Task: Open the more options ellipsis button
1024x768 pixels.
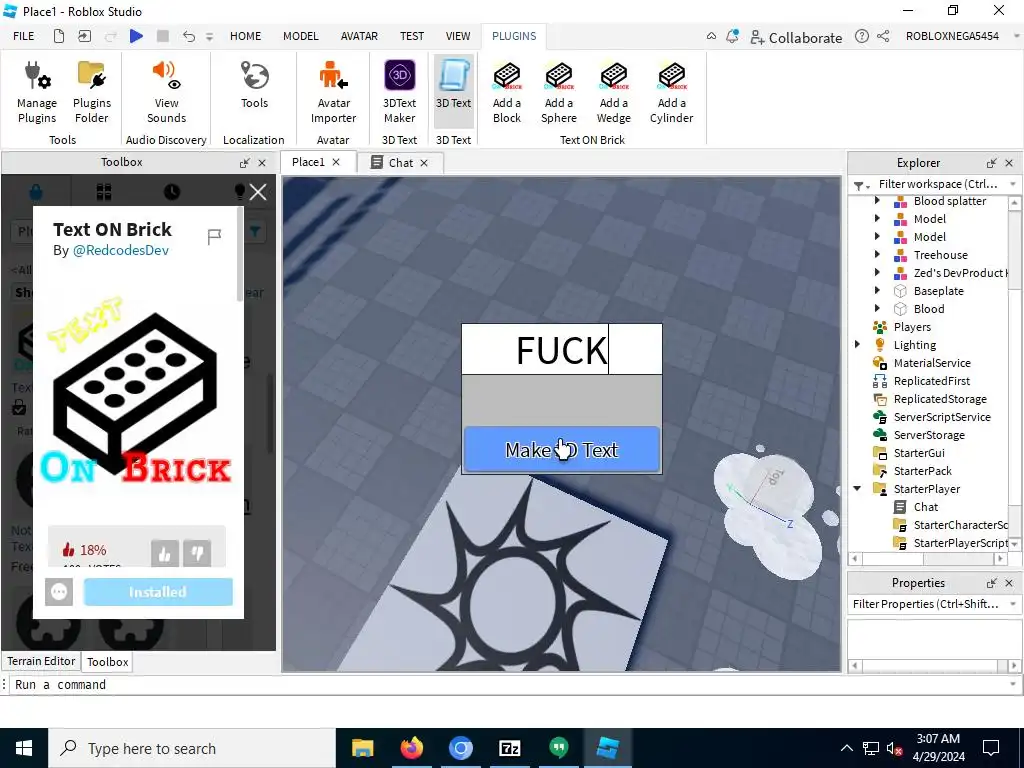Action: click(59, 592)
